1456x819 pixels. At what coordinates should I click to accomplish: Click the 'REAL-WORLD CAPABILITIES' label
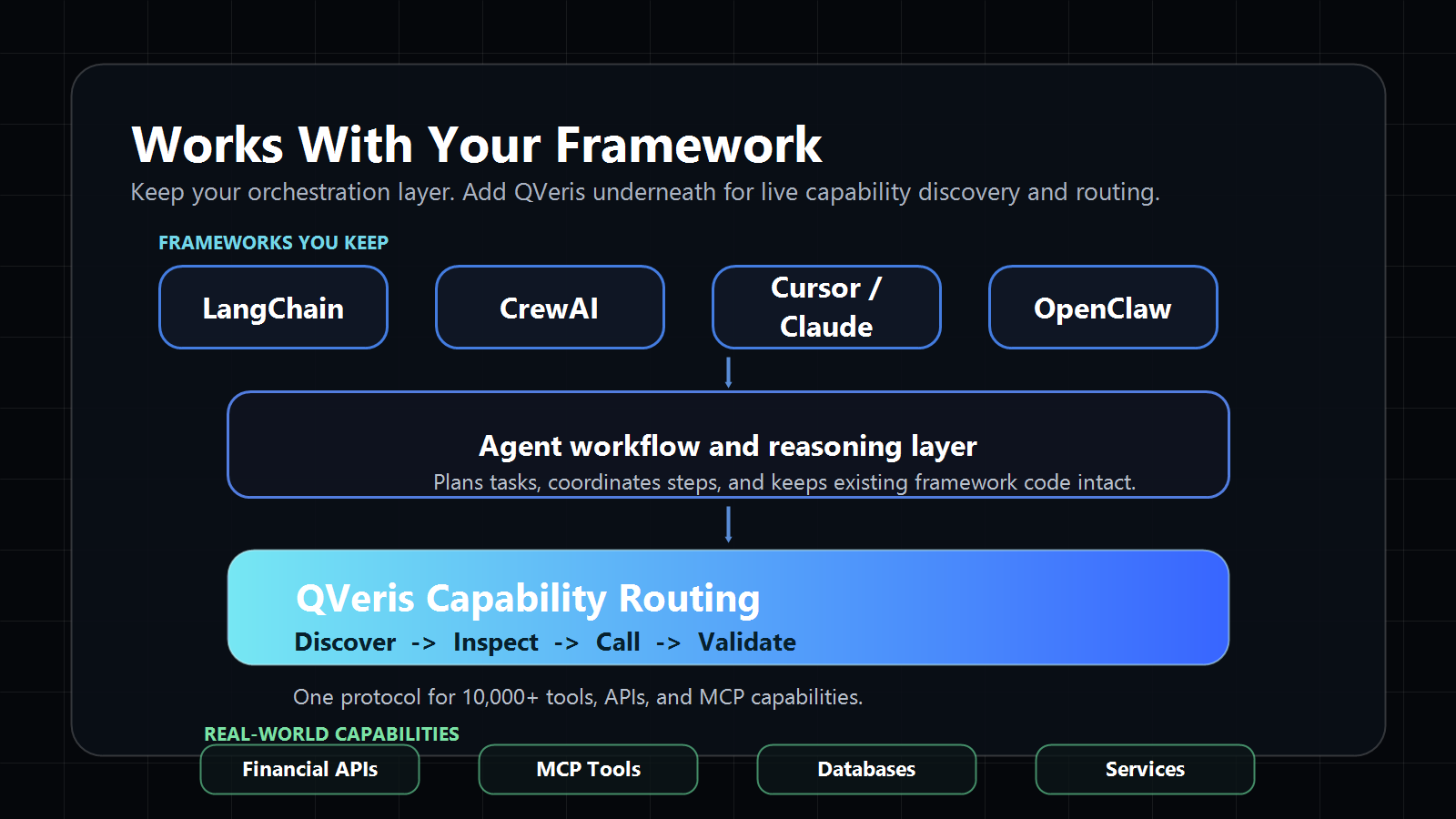coord(331,734)
